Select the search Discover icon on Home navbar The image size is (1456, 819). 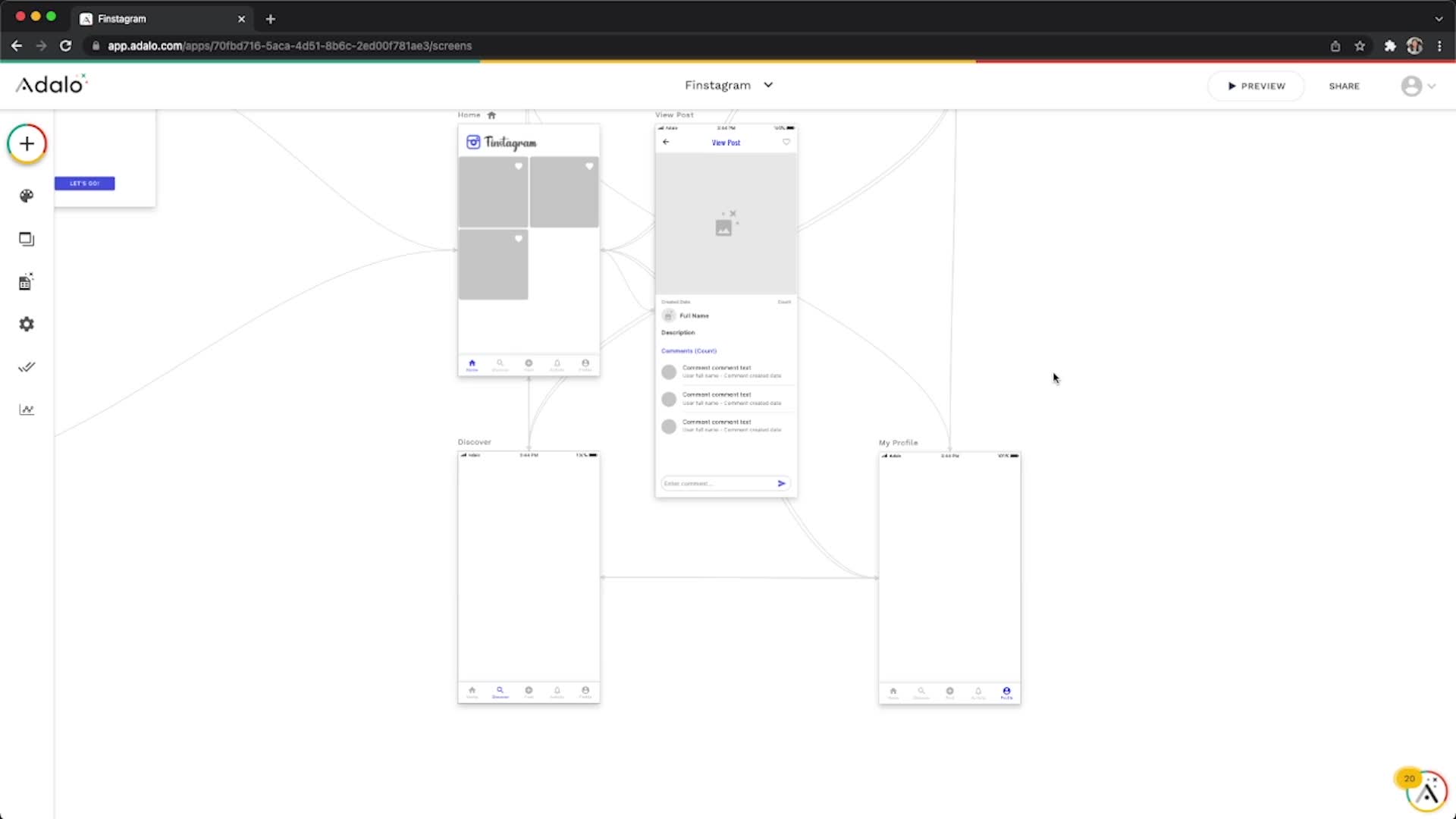click(500, 363)
